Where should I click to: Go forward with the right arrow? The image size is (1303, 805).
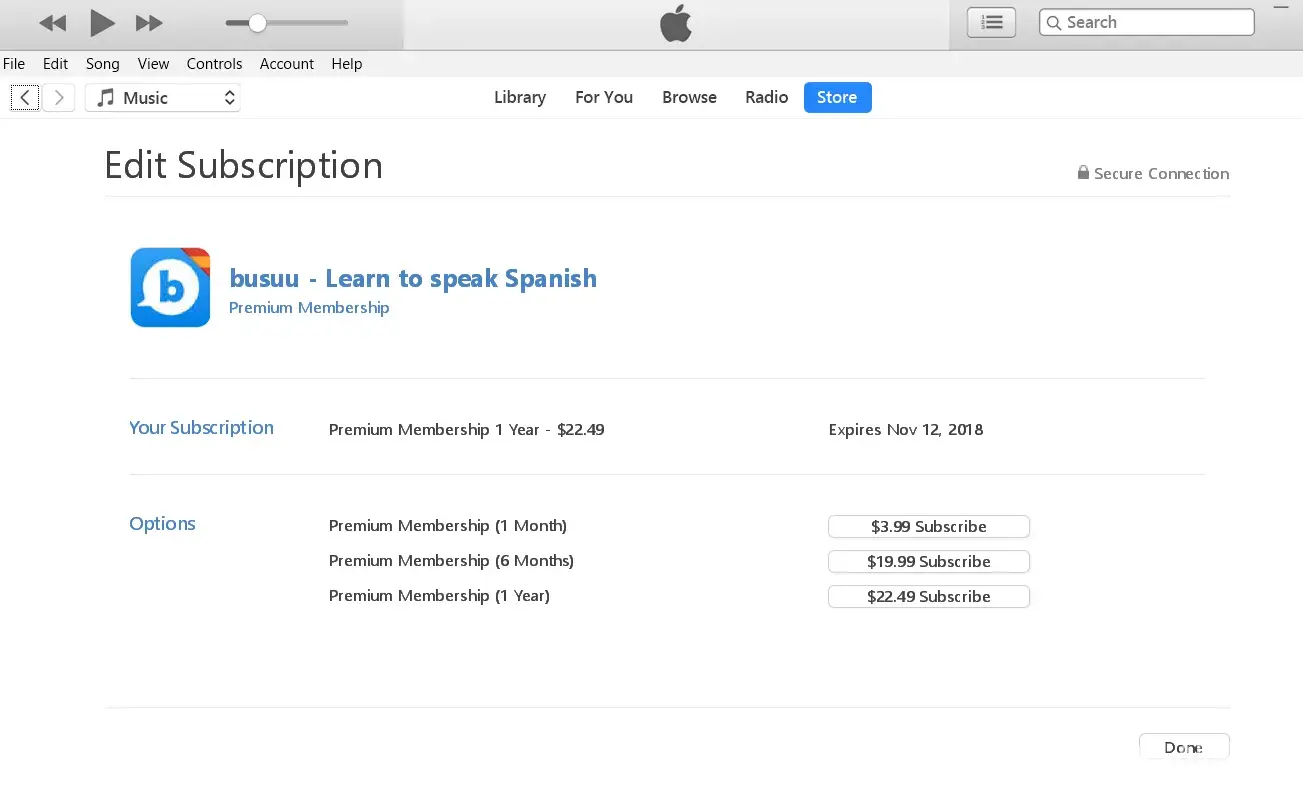point(59,98)
